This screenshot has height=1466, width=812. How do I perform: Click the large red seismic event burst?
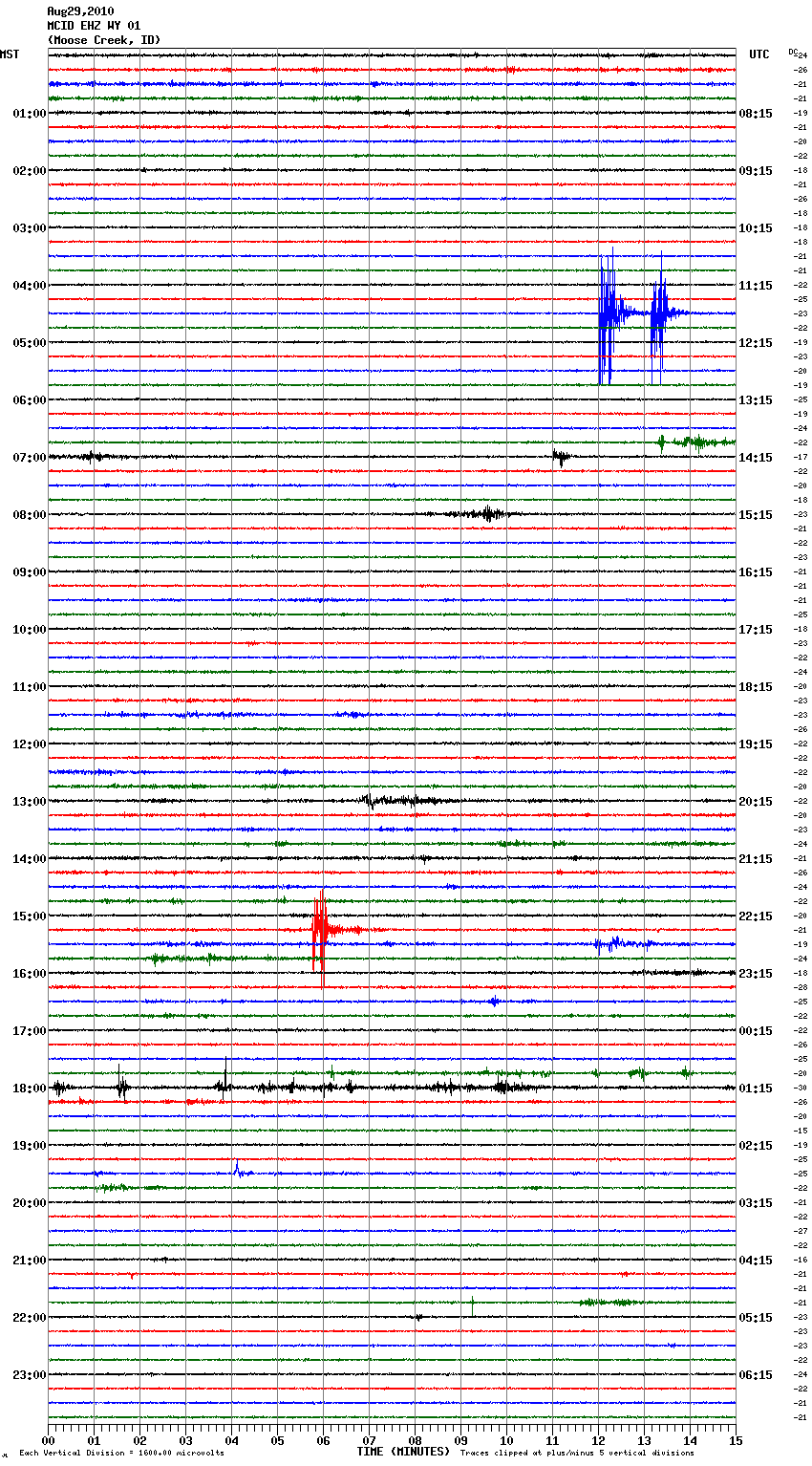click(x=321, y=929)
